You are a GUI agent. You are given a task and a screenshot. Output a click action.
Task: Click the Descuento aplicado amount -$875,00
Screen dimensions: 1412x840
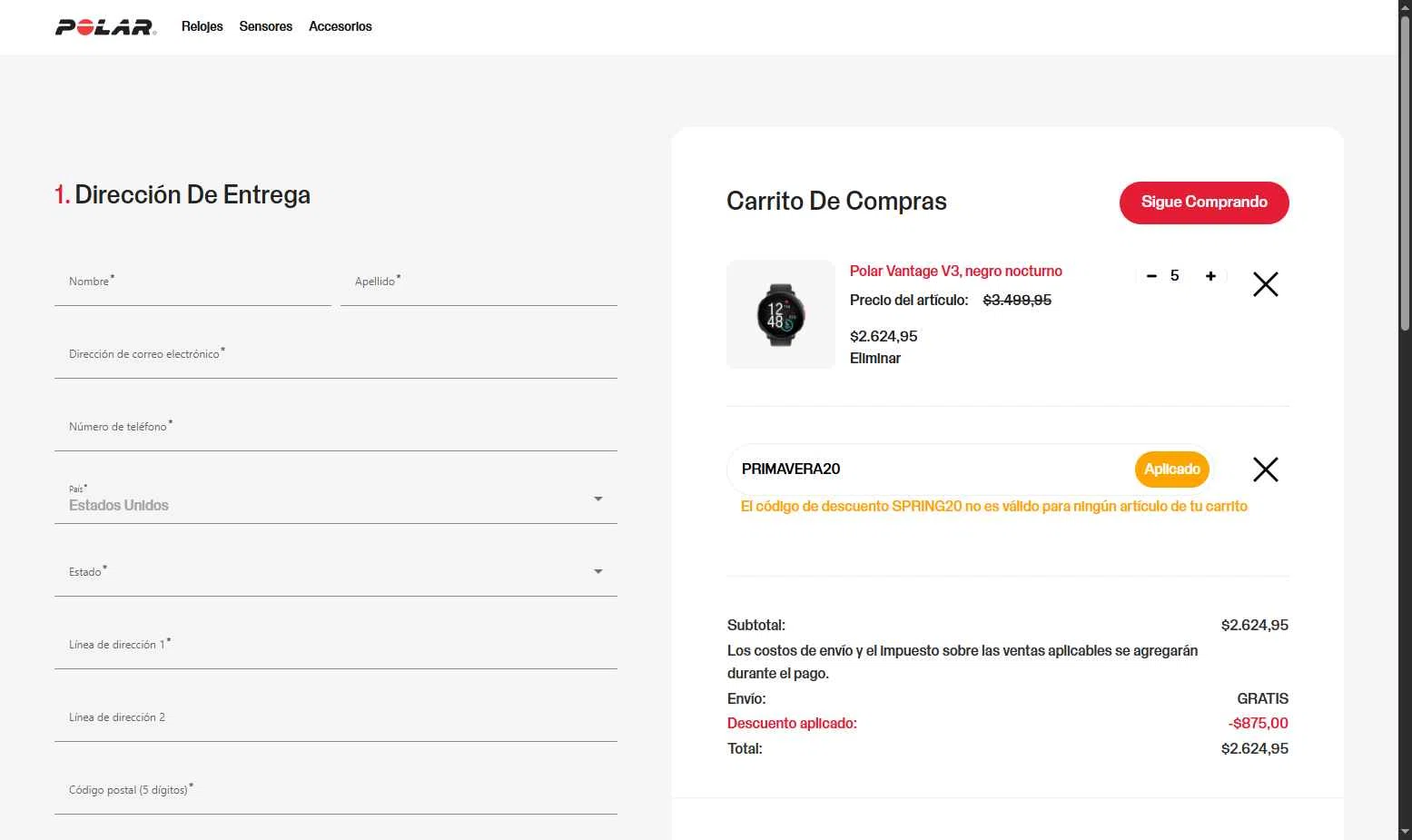(1259, 724)
